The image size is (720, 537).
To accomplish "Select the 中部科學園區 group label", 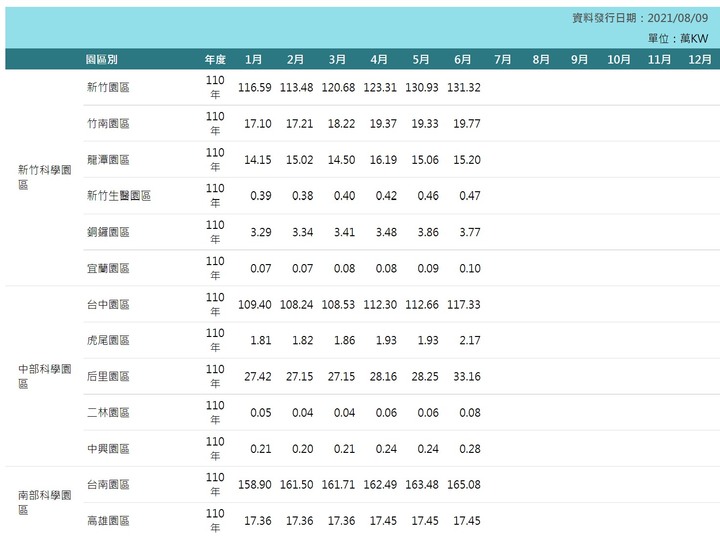I will tap(45, 376).
